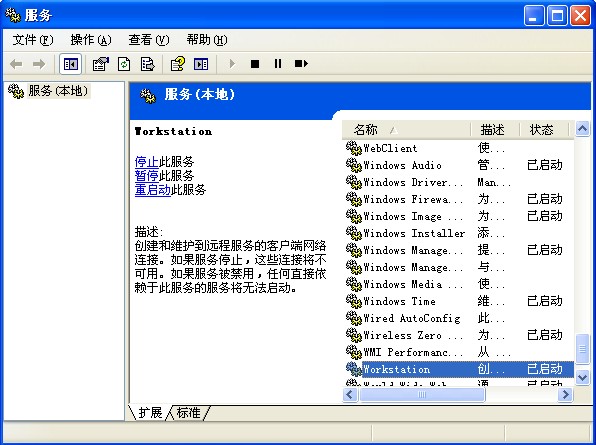Image resolution: width=596 pixels, height=445 pixels.
Task: Click the gear icon beside WebClient
Action: click(x=353, y=148)
